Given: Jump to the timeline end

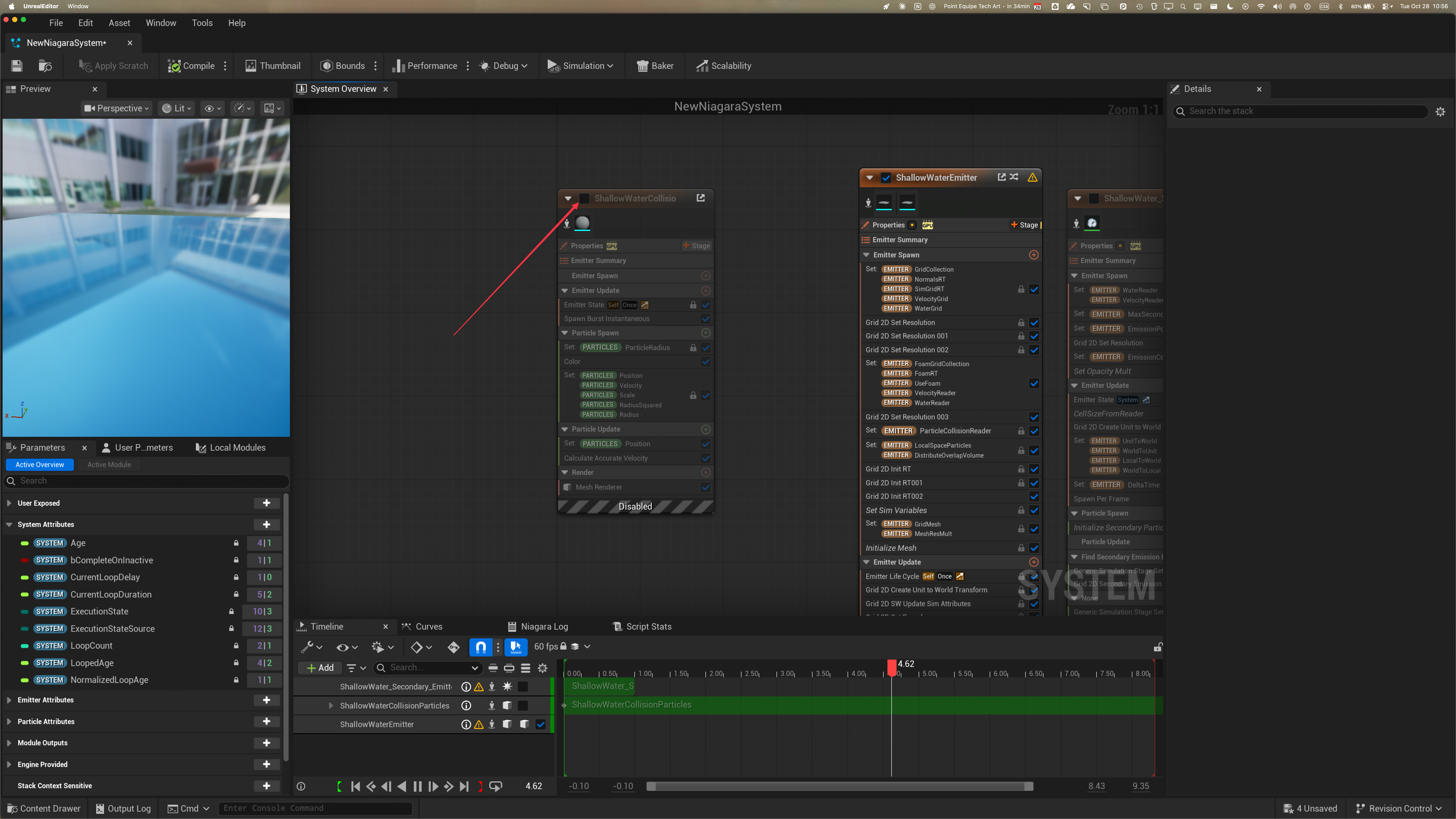Looking at the screenshot, I should [x=464, y=786].
